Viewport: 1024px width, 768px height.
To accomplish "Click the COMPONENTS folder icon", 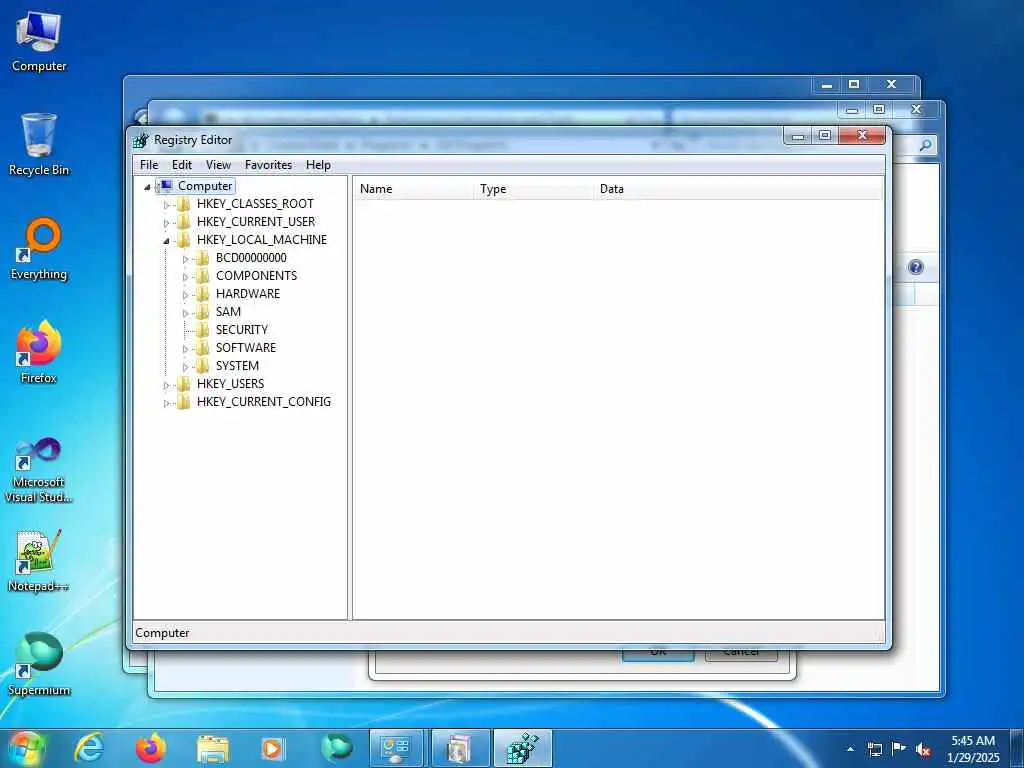I will tap(202, 276).
